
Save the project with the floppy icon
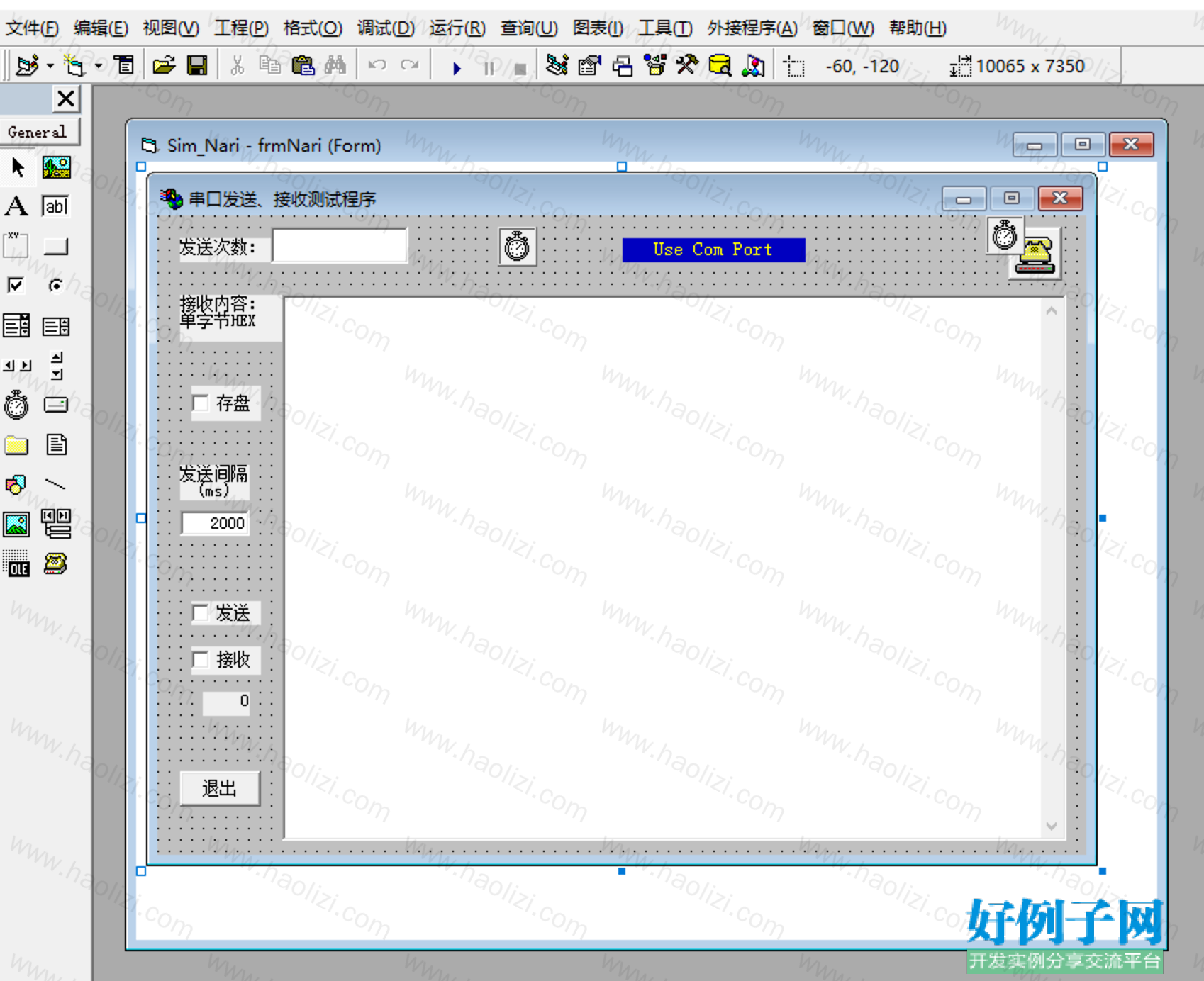click(196, 66)
